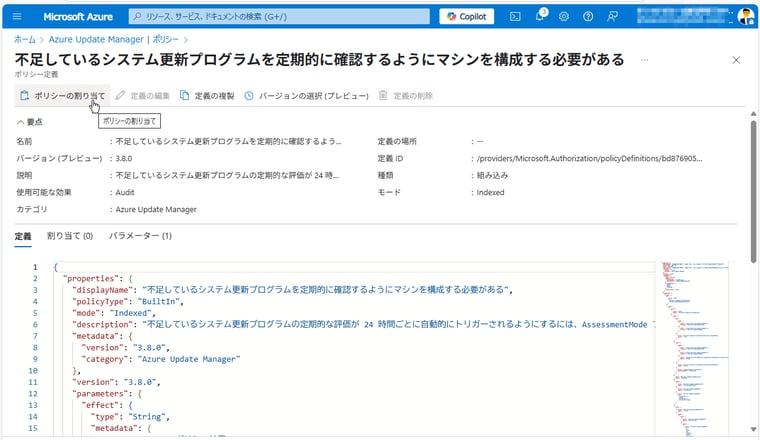This screenshot has height=440, width=760.
Task: Click the 定義 ID value text
Action: 589,158
